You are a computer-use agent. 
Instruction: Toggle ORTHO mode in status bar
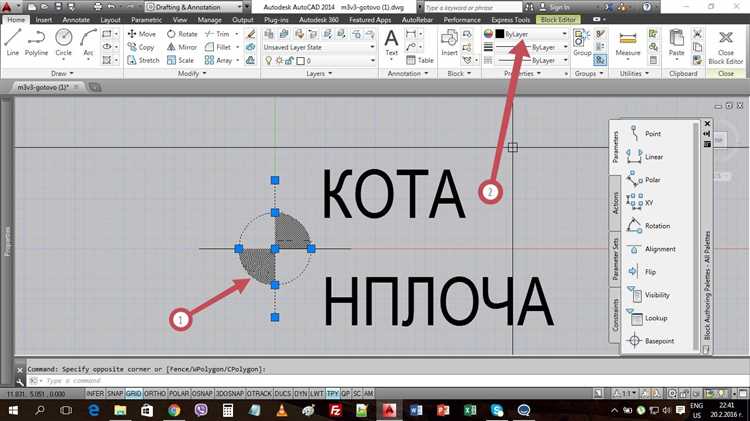tap(155, 393)
